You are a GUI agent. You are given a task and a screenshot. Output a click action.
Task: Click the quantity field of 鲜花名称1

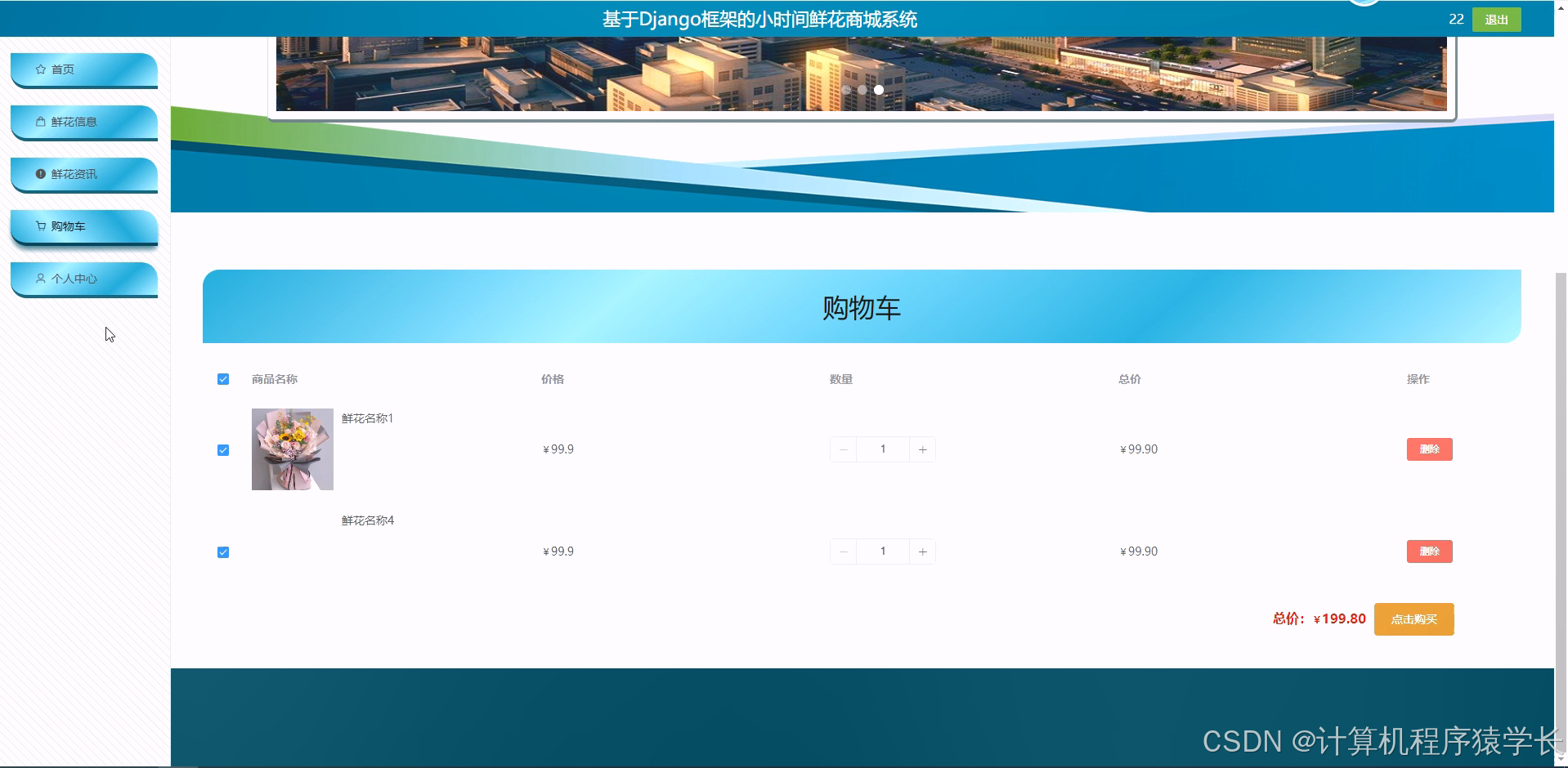(x=883, y=449)
